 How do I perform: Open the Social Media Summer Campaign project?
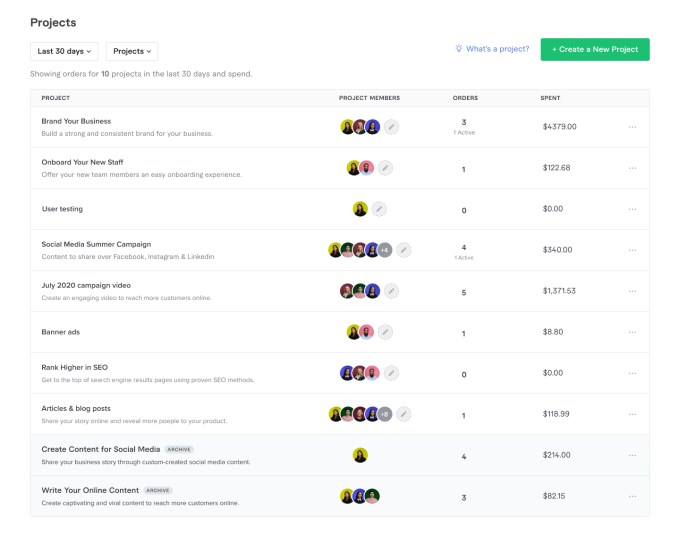(96, 244)
